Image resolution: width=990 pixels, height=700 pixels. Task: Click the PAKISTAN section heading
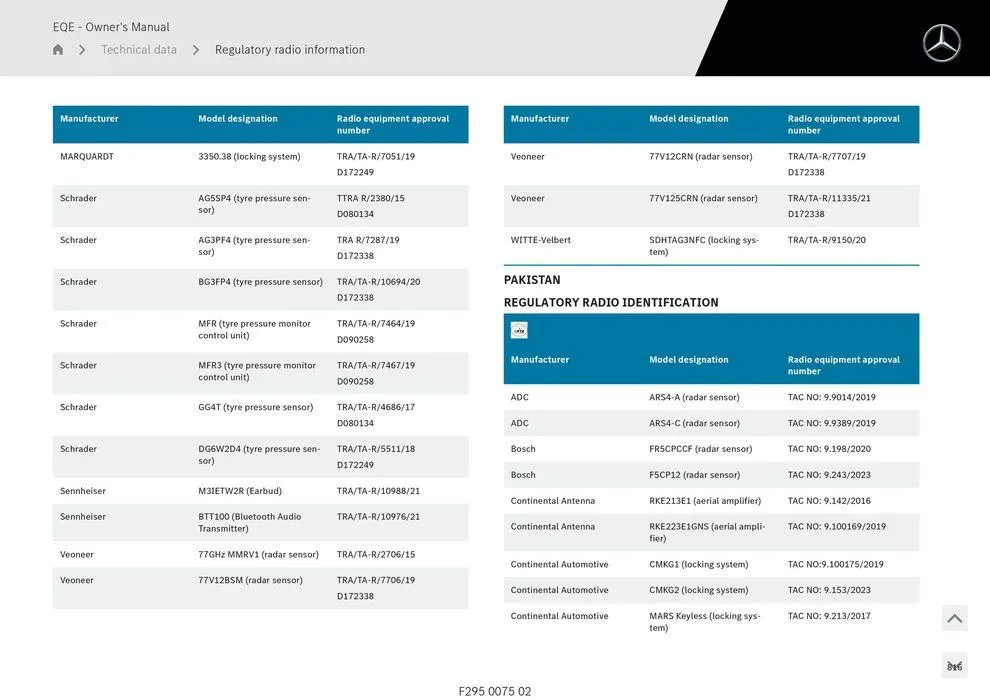pyautogui.click(x=532, y=280)
